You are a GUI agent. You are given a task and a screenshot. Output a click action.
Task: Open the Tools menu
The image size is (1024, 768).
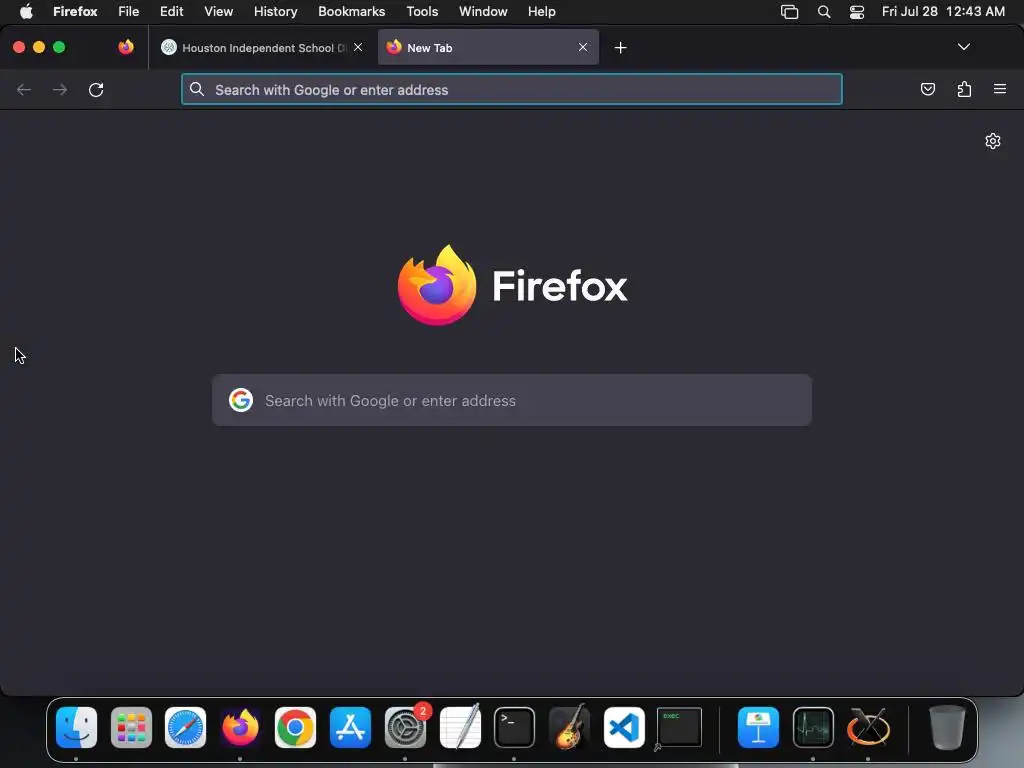[422, 12]
